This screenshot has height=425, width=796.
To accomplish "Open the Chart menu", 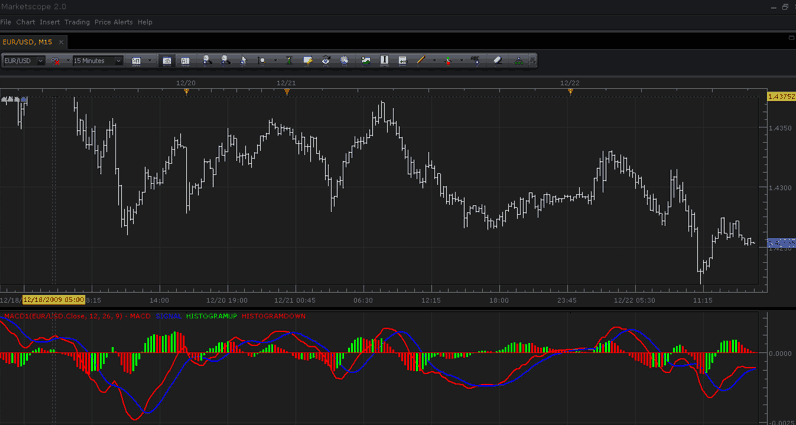I will click(x=25, y=22).
